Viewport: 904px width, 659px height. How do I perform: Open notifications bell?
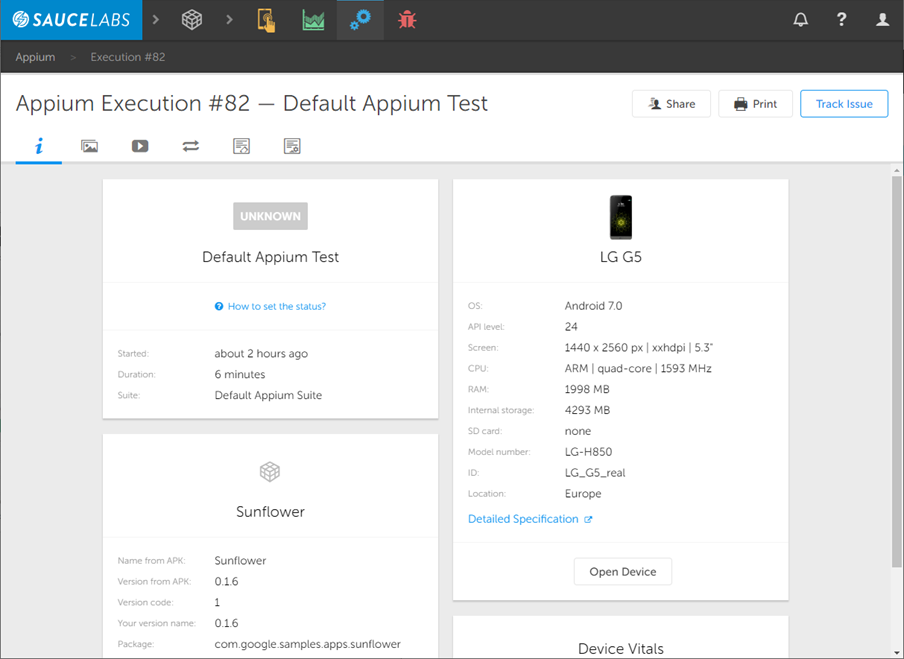tap(801, 20)
